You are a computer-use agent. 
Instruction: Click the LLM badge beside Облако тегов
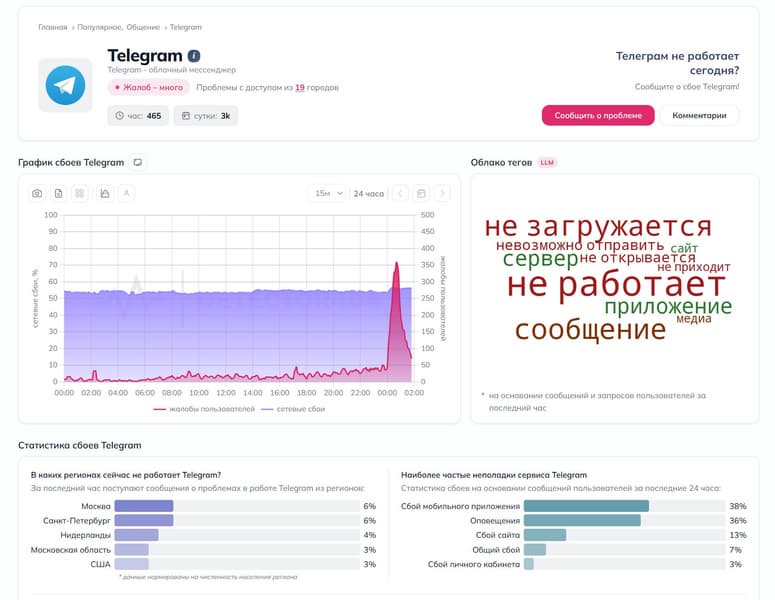(x=547, y=163)
